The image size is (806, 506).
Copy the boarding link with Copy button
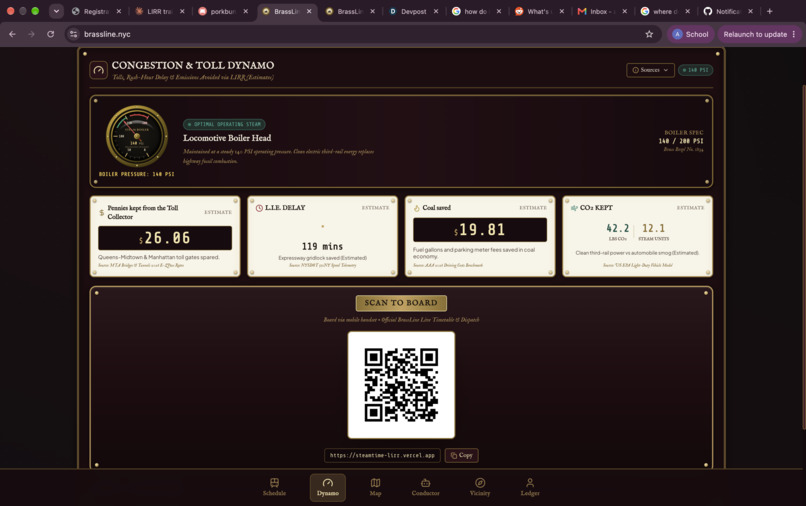[x=462, y=455]
